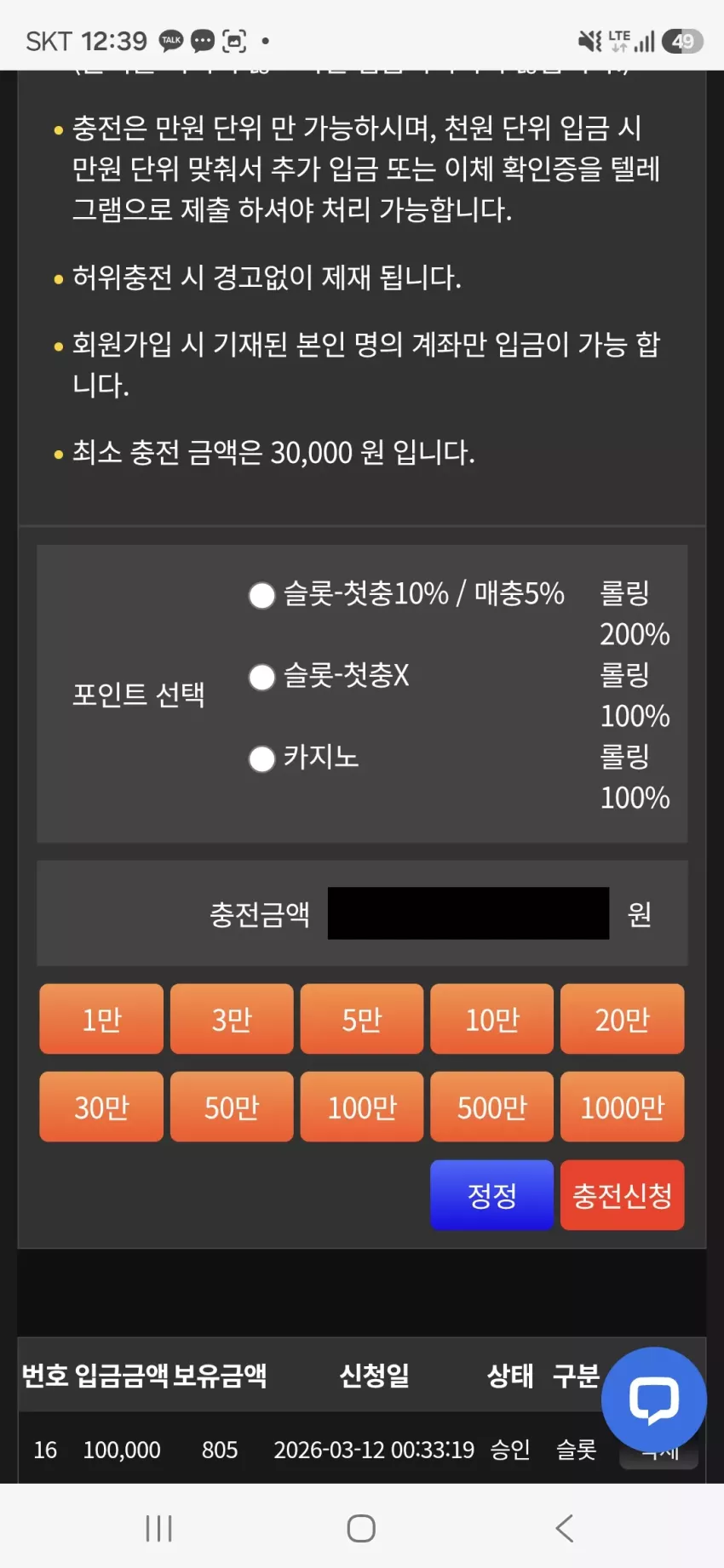
Task: Tap the Android home navigation icon
Action: (x=361, y=1528)
